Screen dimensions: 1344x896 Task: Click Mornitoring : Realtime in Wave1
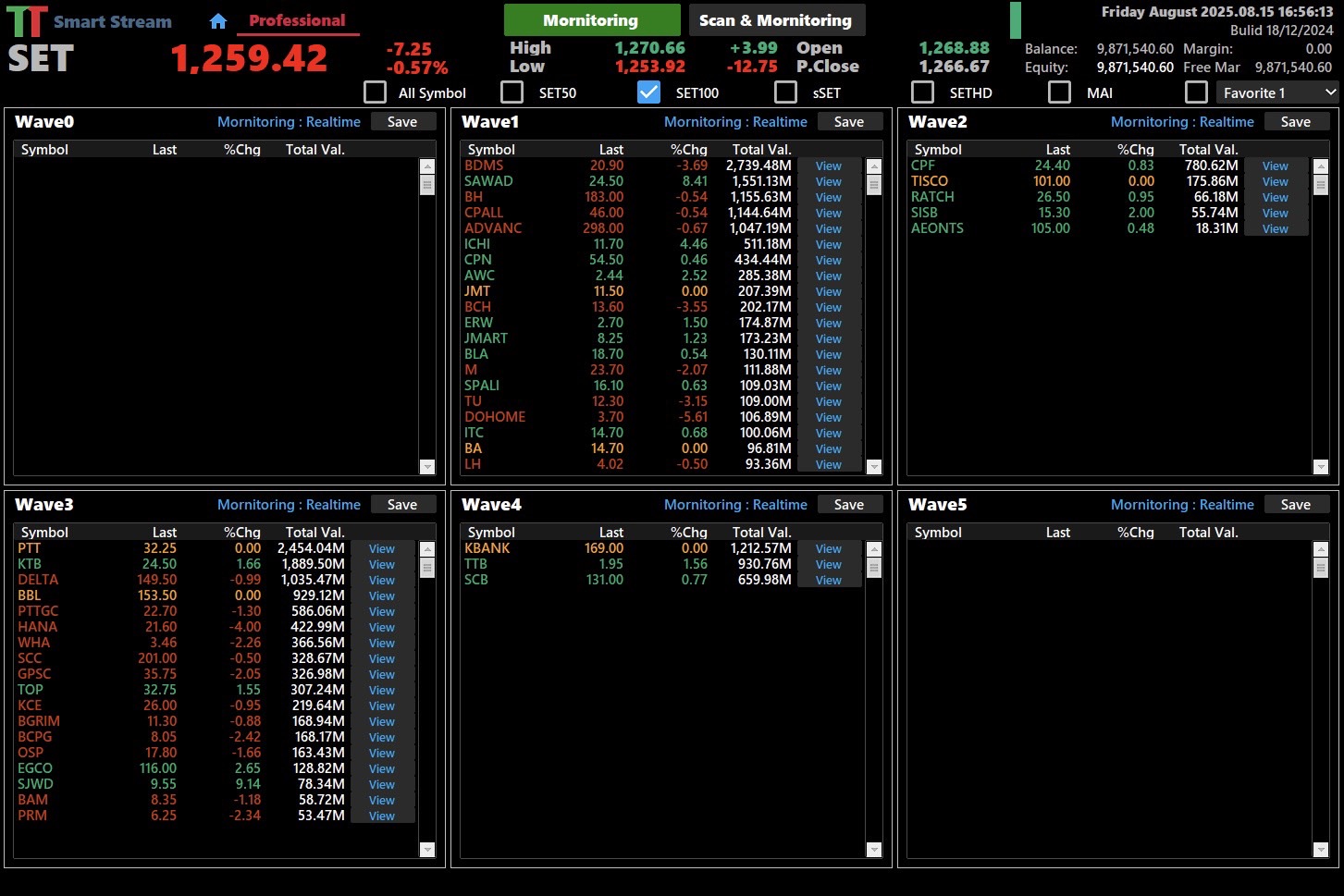[x=735, y=122]
